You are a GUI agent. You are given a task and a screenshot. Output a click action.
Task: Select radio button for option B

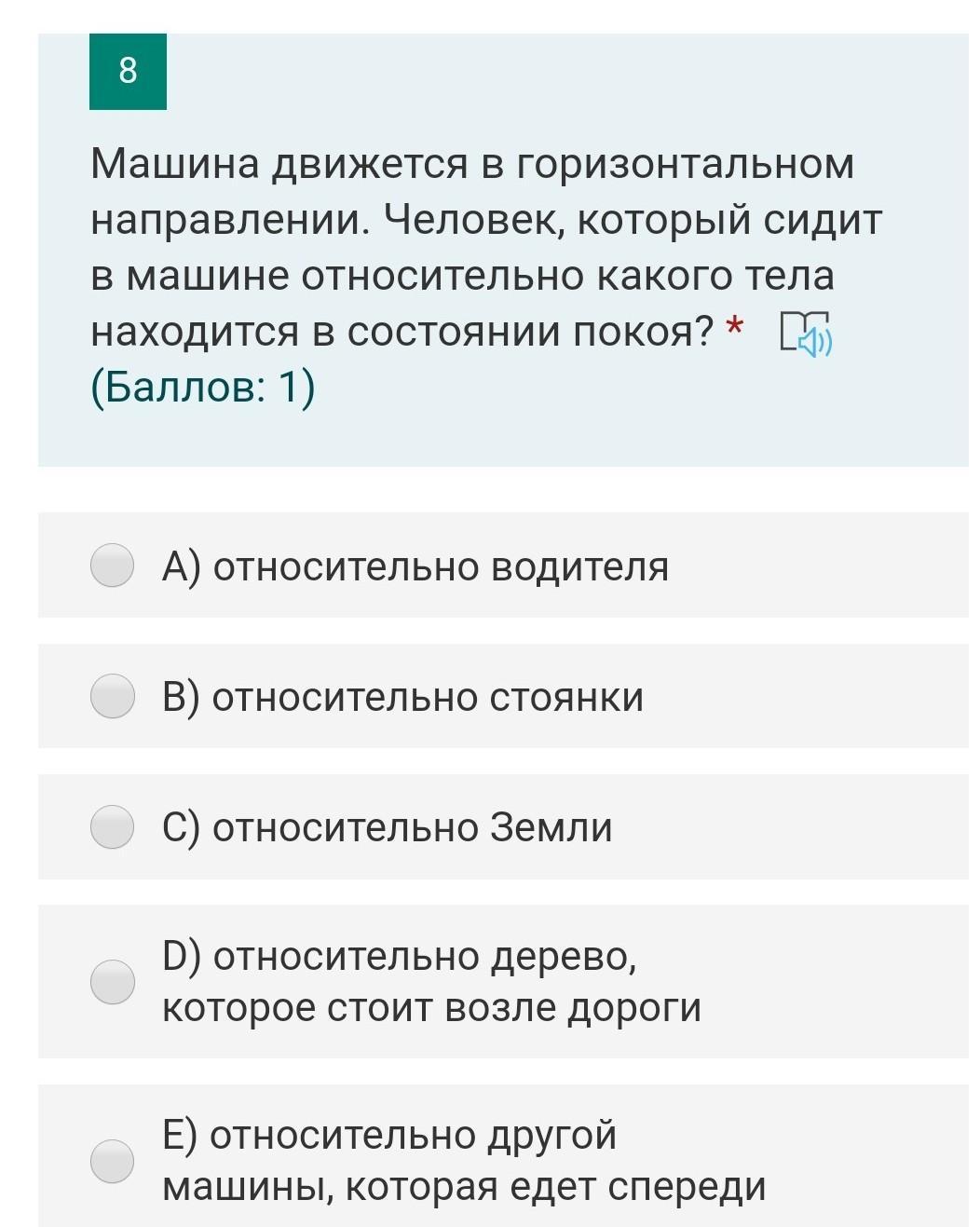113,696
